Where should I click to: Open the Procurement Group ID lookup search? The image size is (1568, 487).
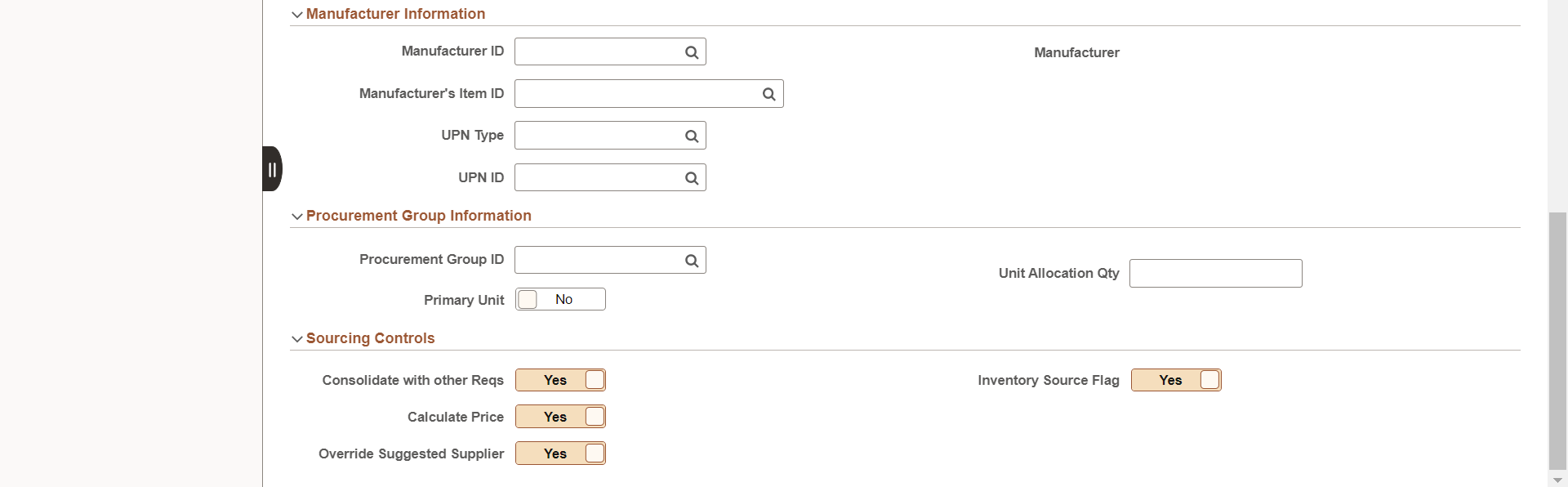[691, 259]
